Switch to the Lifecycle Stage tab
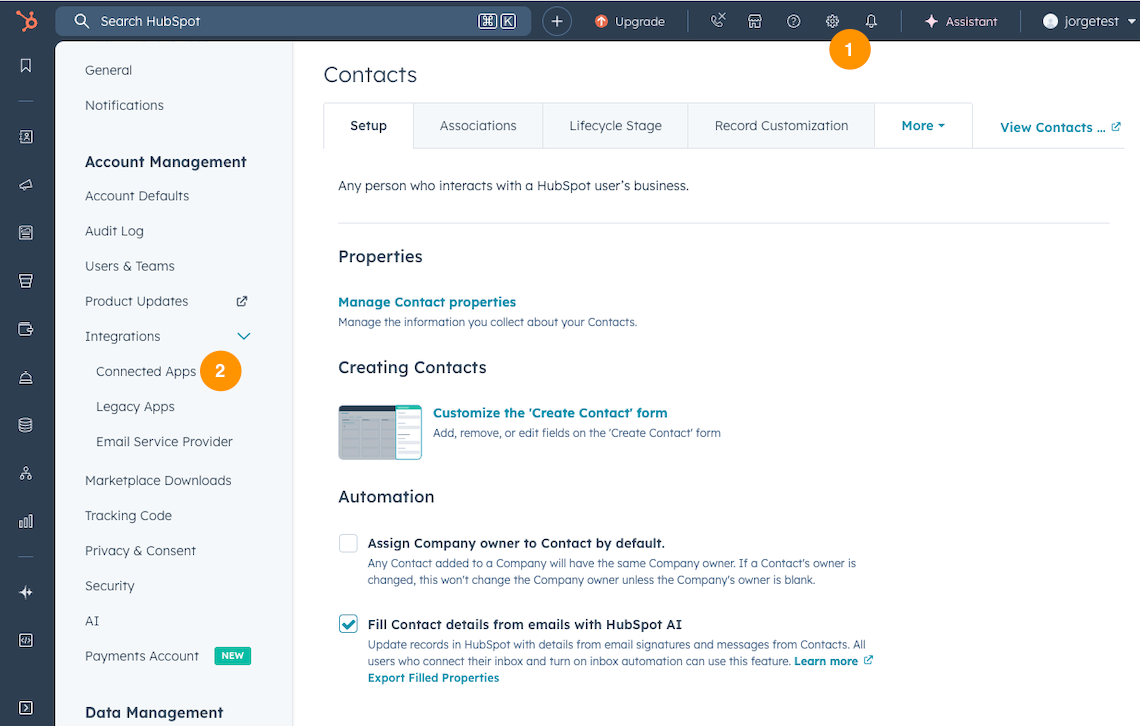The height and width of the screenshot is (726, 1140). 614,125
